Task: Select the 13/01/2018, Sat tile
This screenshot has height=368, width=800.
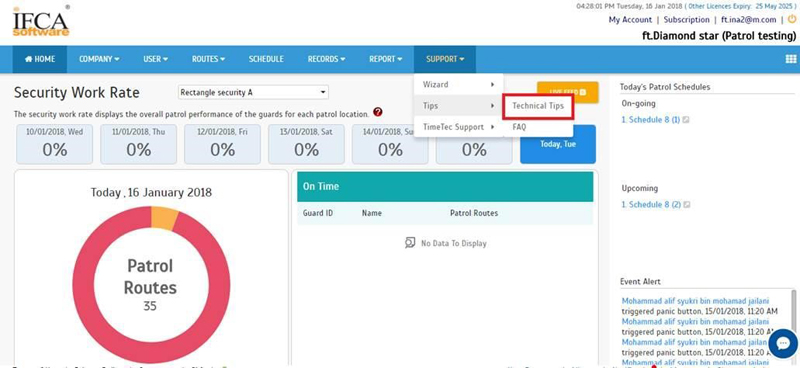Action: 306,144
